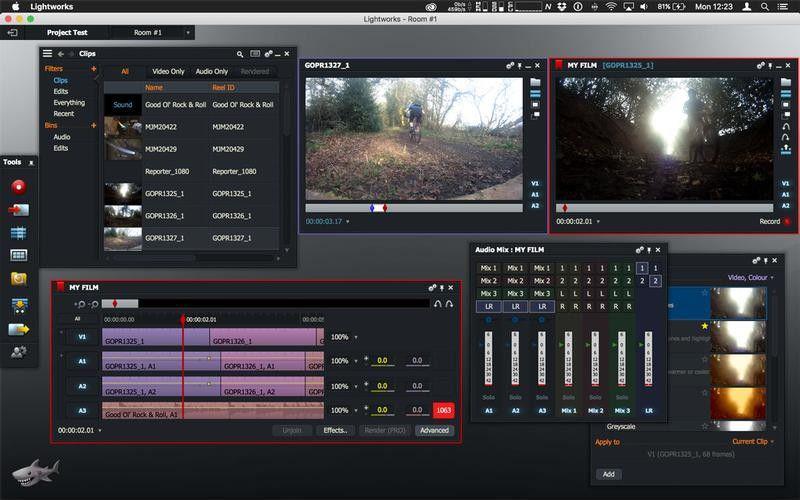The image size is (800, 500).
Task: Toggle Solo for A1 in Audio Mix
Action: [489, 397]
